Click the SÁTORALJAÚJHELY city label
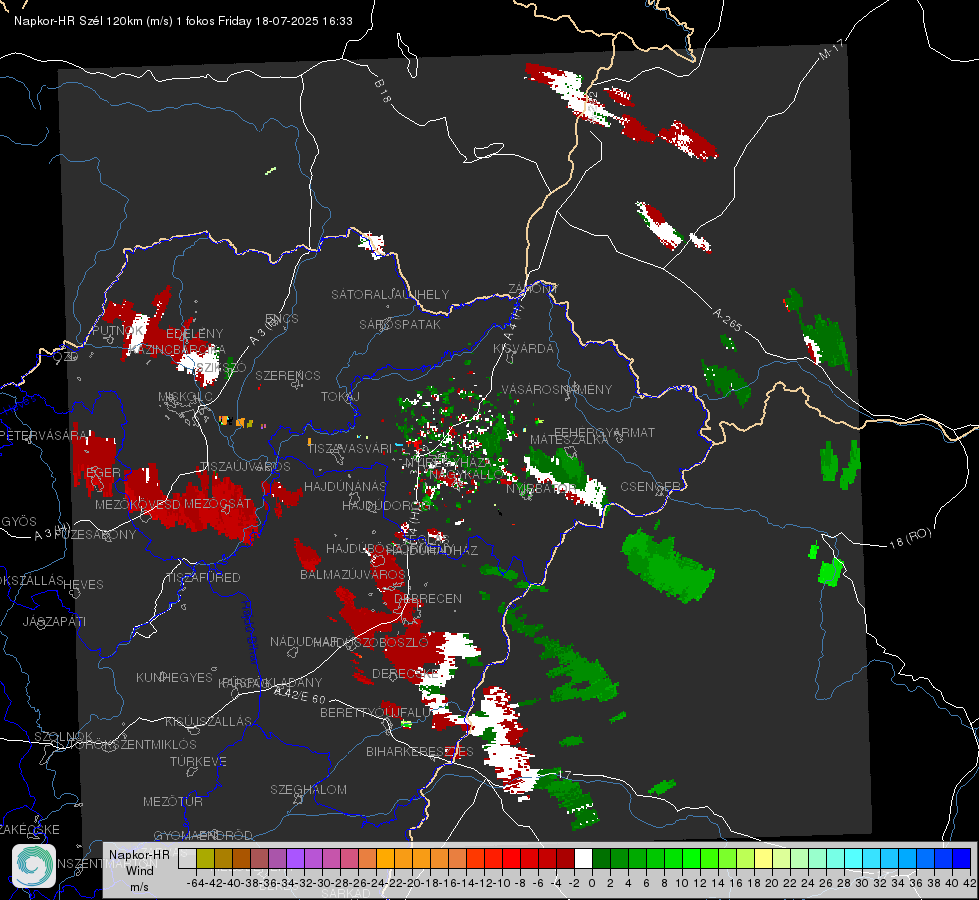This screenshot has height=900, width=979. [x=390, y=294]
